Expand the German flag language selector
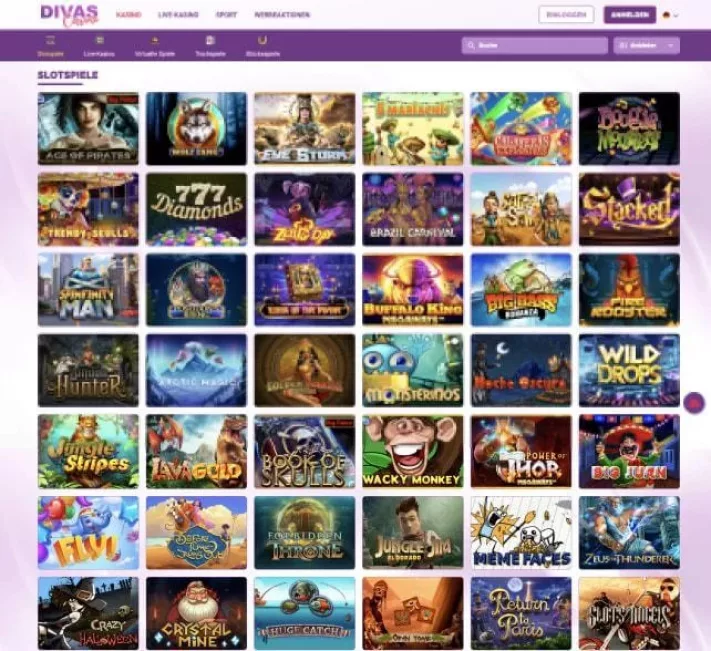The width and height of the screenshot is (711, 651). pos(671,15)
